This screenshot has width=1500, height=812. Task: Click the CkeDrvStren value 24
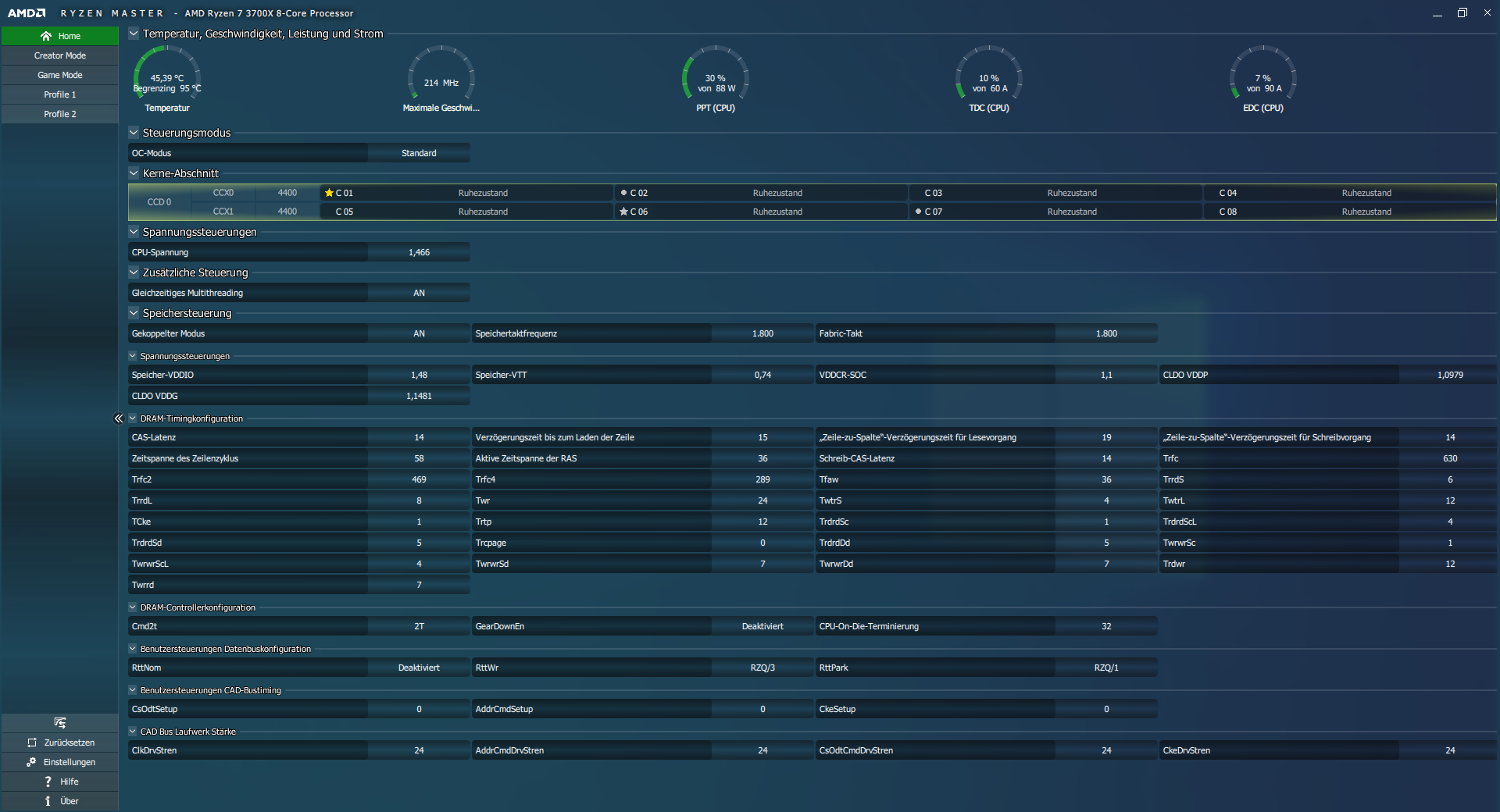(x=1450, y=750)
